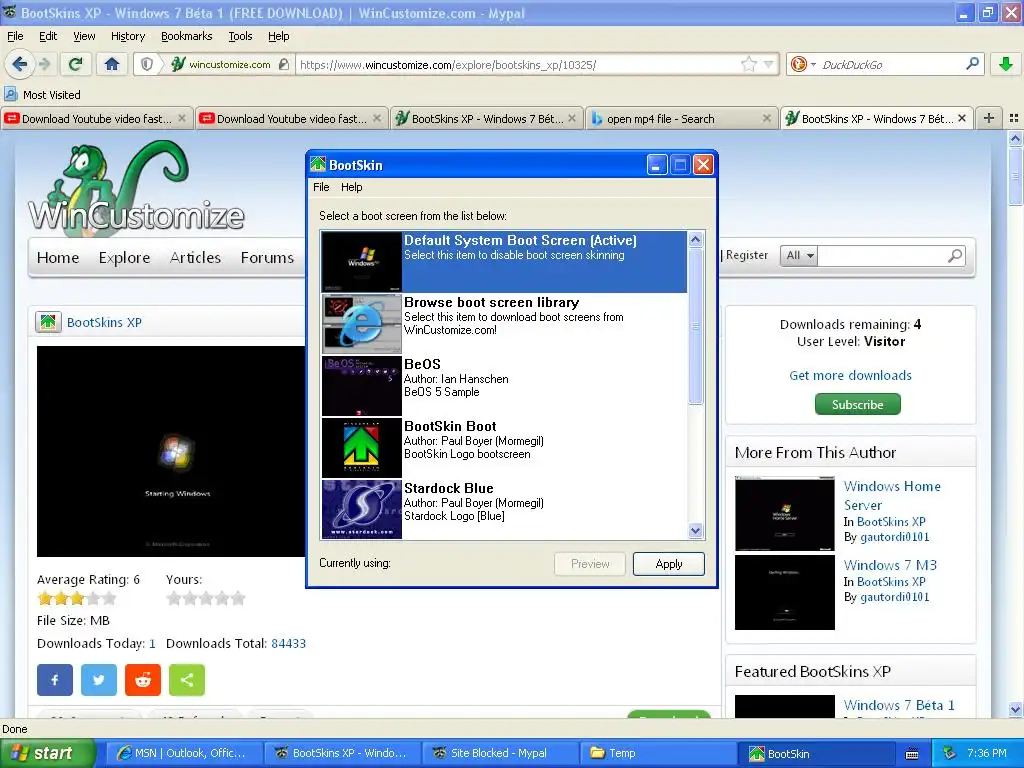The height and width of the screenshot is (768, 1024).
Task: Close first Download Youtube video tab
Action: (182, 118)
